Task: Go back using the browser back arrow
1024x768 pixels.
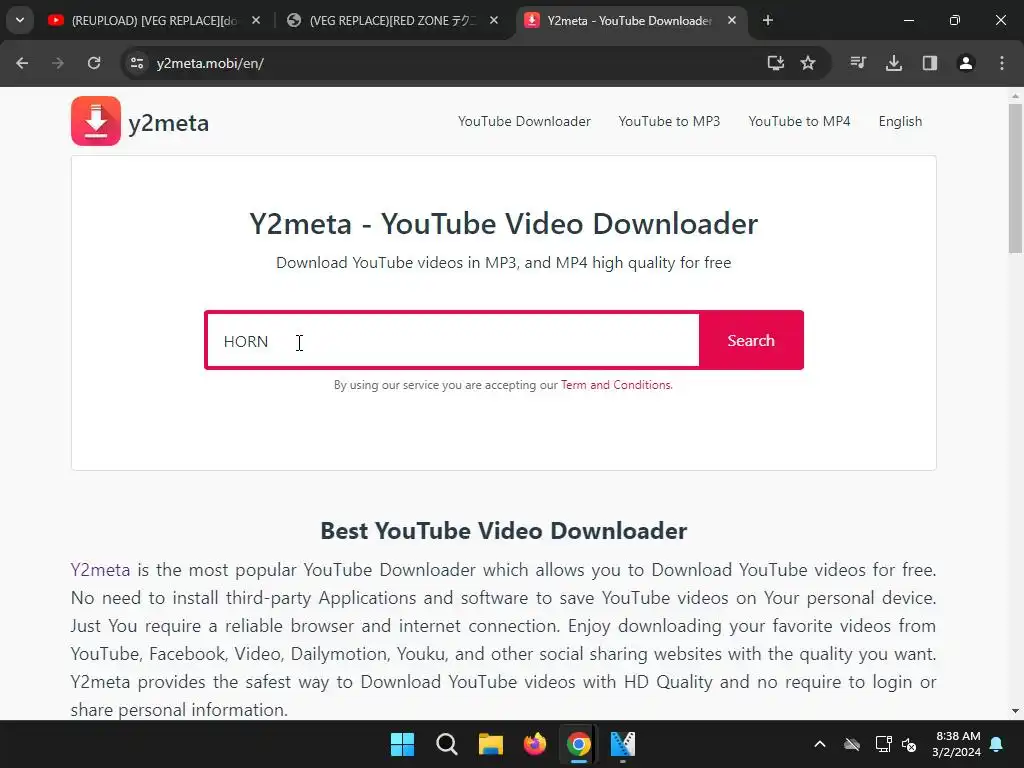Action: (22, 63)
